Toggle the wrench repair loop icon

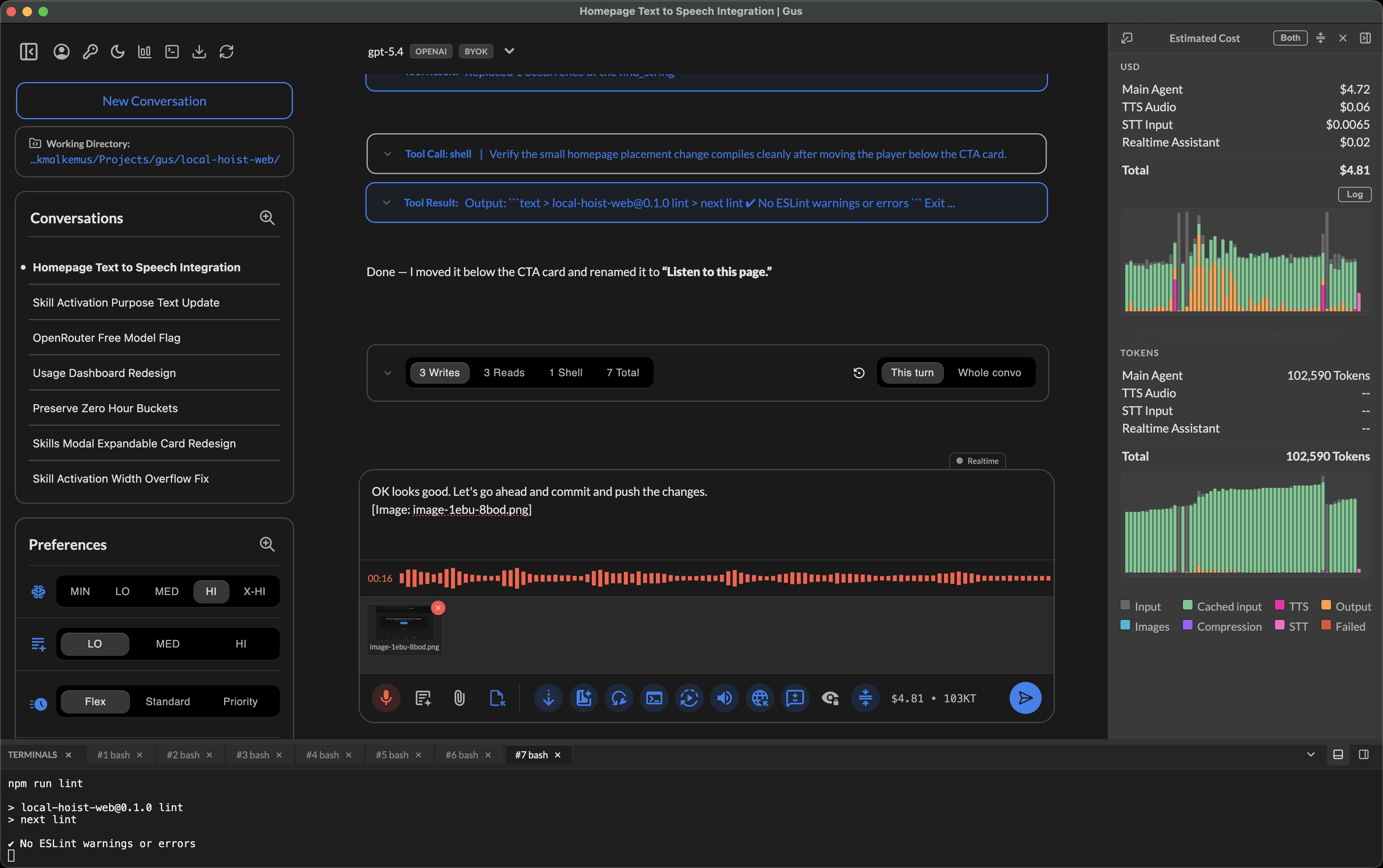(x=619, y=698)
